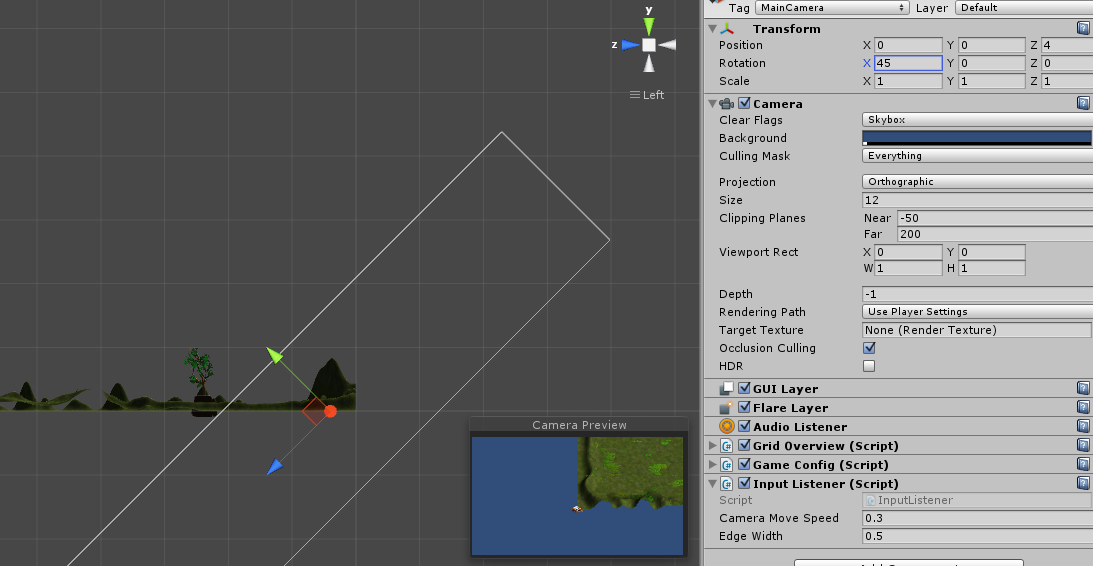Click the orthographic Size field
The image size is (1093, 566).
click(977, 200)
